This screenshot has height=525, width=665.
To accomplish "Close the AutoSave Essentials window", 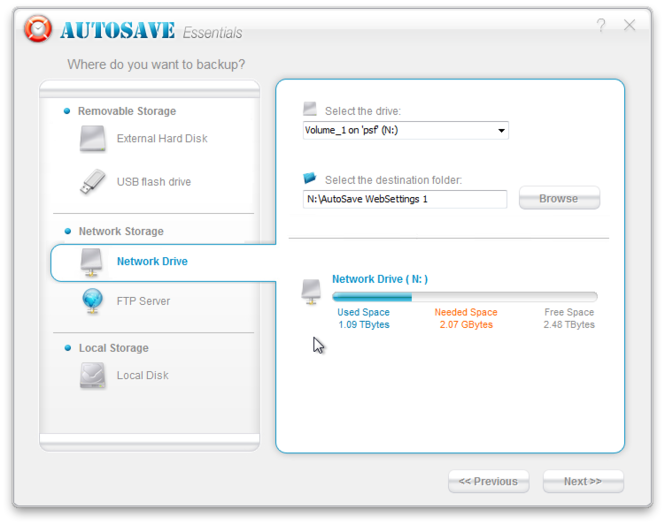I will point(629,25).
